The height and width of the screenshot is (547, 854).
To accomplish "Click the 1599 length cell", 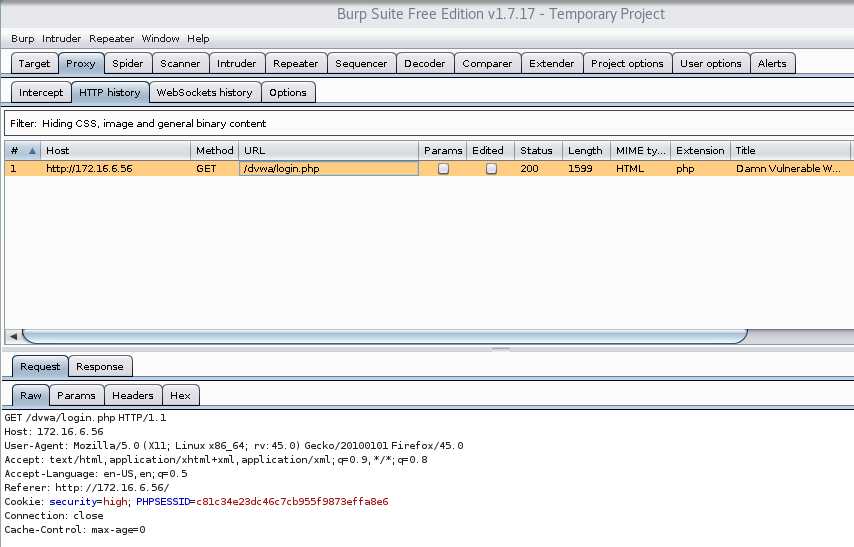I will pyautogui.click(x=586, y=168).
